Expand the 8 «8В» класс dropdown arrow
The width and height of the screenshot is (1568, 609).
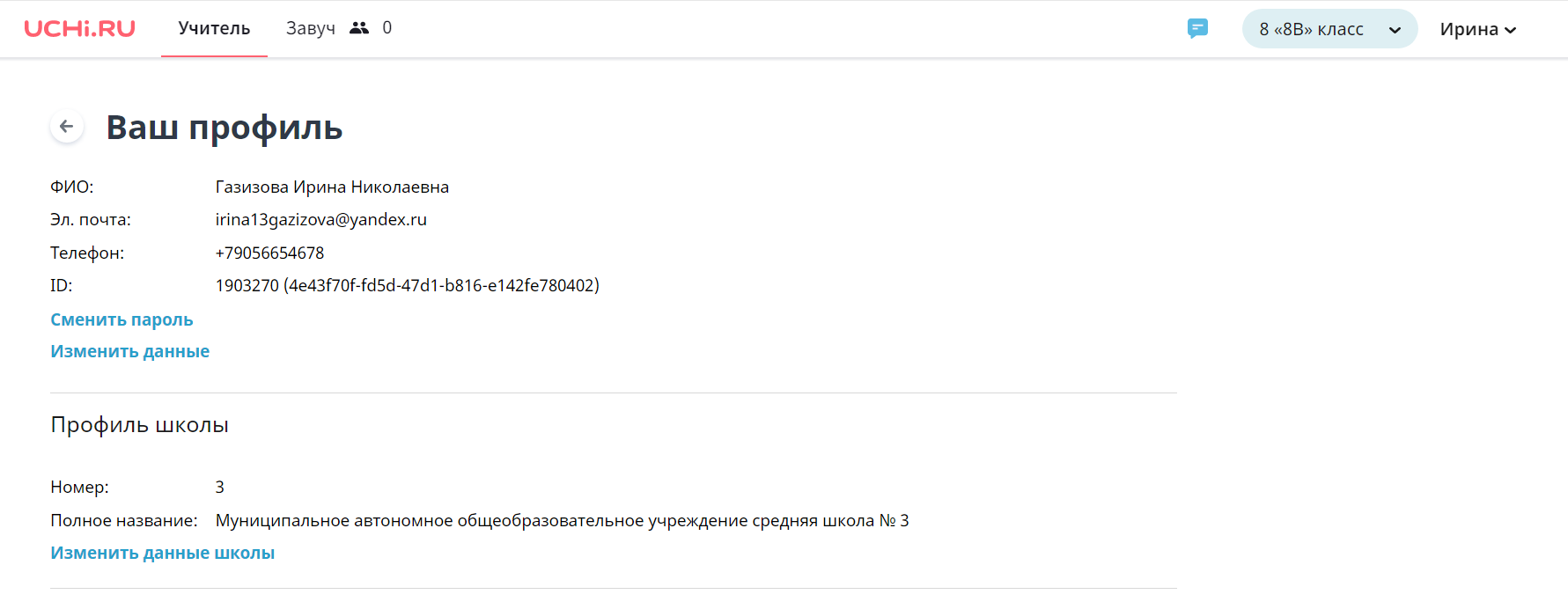point(1395,30)
